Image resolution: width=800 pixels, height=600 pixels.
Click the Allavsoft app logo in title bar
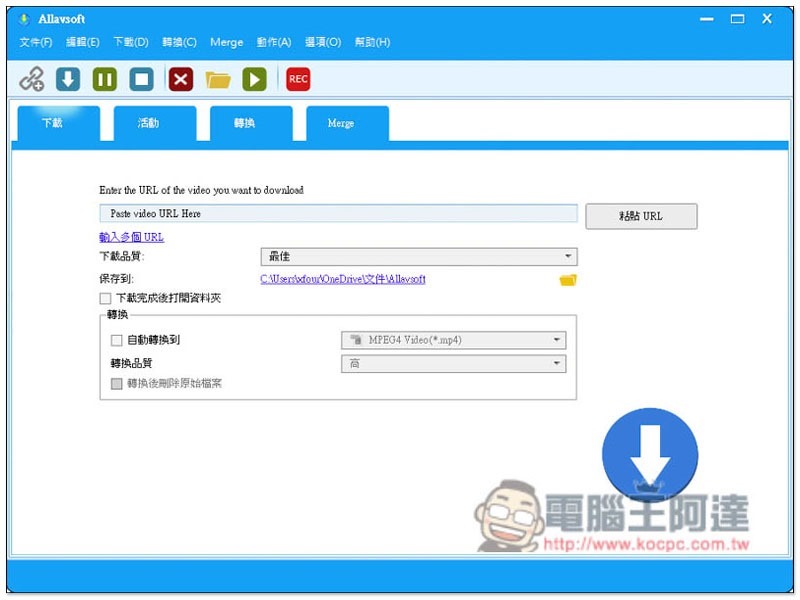pyautogui.click(x=23, y=19)
